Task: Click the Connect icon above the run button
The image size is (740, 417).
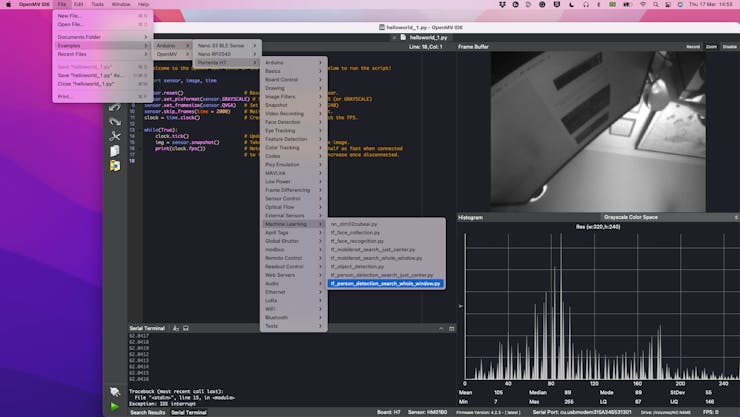Action: click(x=115, y=391)
